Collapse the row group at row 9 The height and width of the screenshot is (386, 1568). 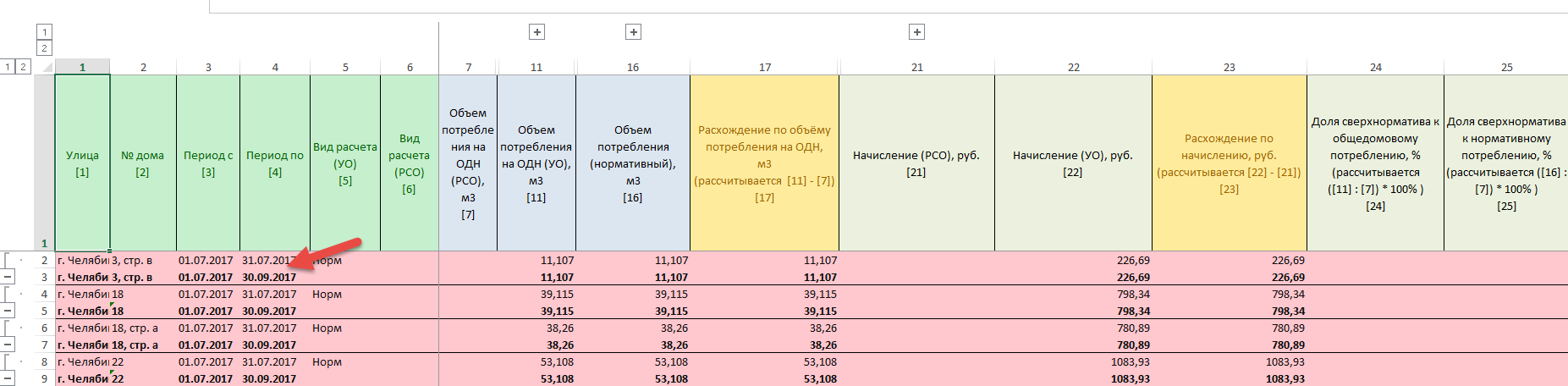(x=8, y=378)
